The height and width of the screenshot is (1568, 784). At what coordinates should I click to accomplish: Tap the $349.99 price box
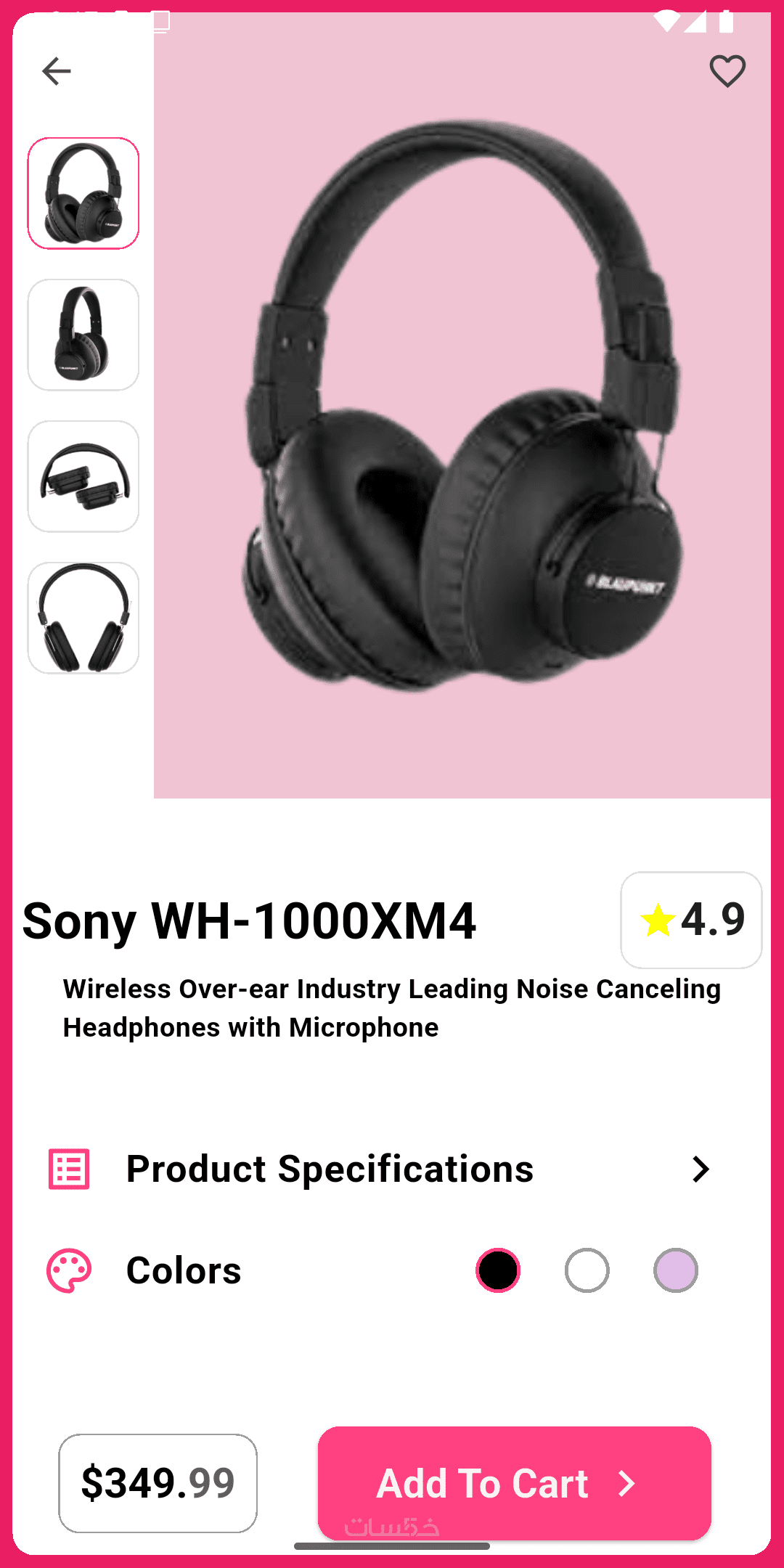[x=158, y=1483]
